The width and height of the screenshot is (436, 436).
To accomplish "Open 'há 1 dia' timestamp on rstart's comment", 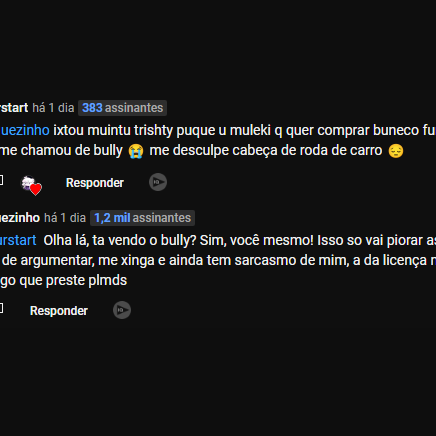I will [53, 108].
